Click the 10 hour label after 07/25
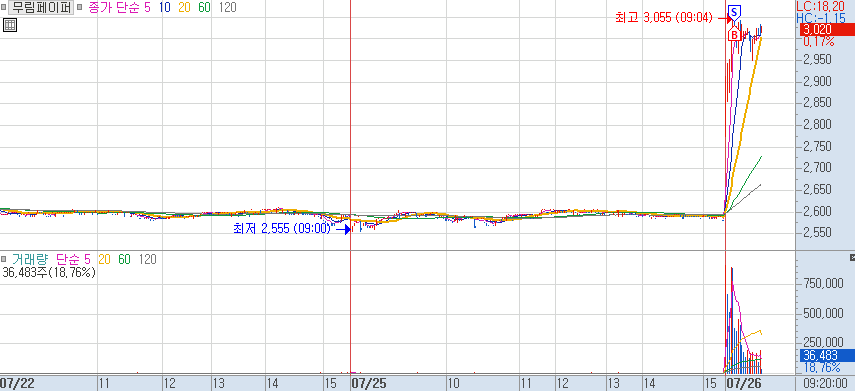 pos(454,383)
